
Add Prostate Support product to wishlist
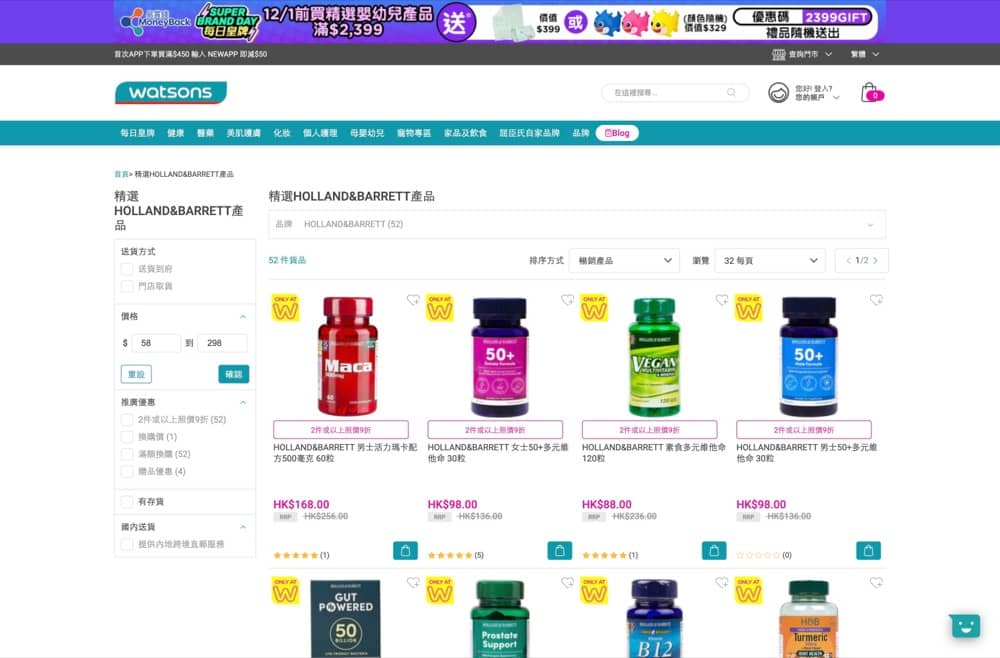[568, 582]
